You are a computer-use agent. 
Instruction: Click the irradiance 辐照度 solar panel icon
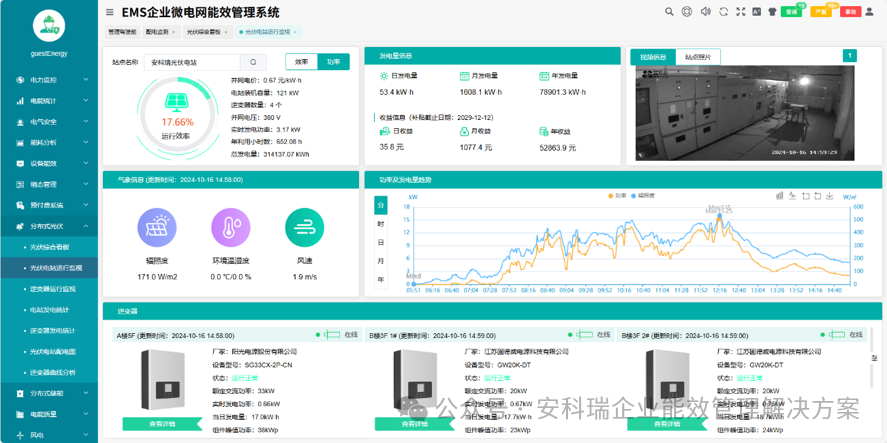pyautogui.click(x=157, y=227)
